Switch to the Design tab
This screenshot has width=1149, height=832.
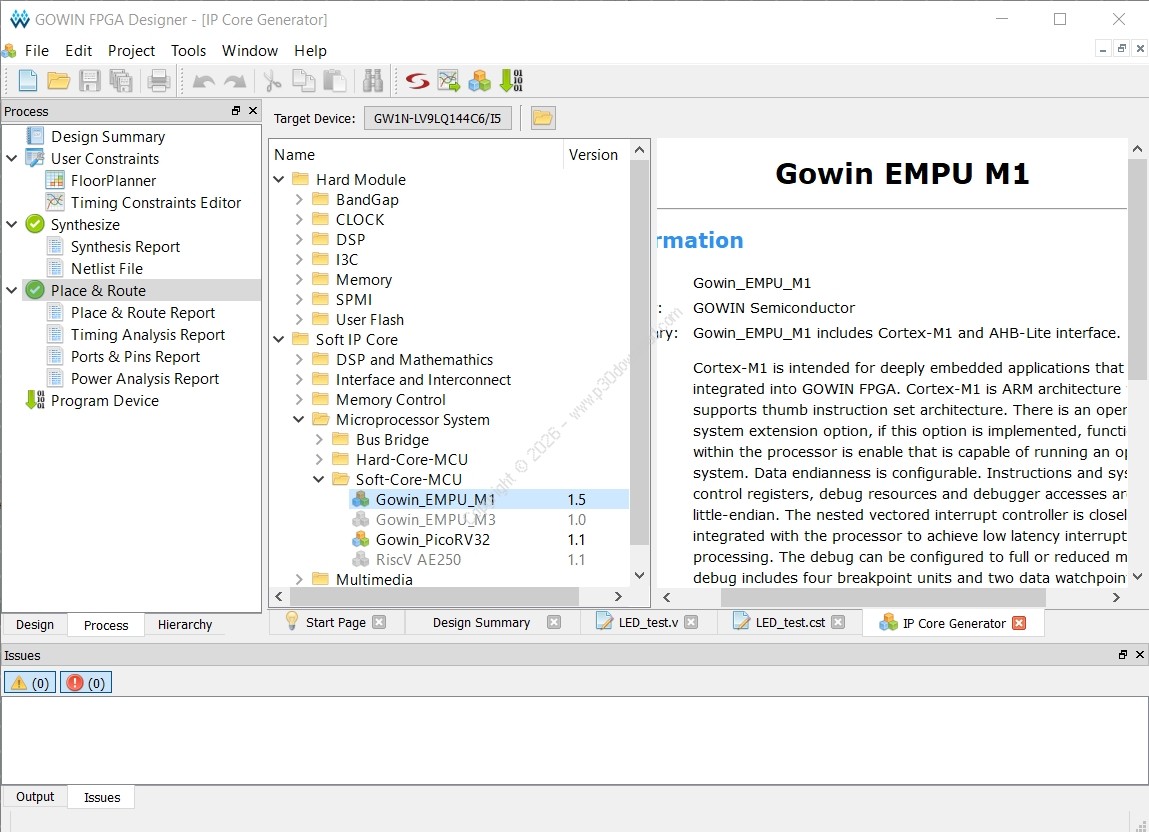35,625
